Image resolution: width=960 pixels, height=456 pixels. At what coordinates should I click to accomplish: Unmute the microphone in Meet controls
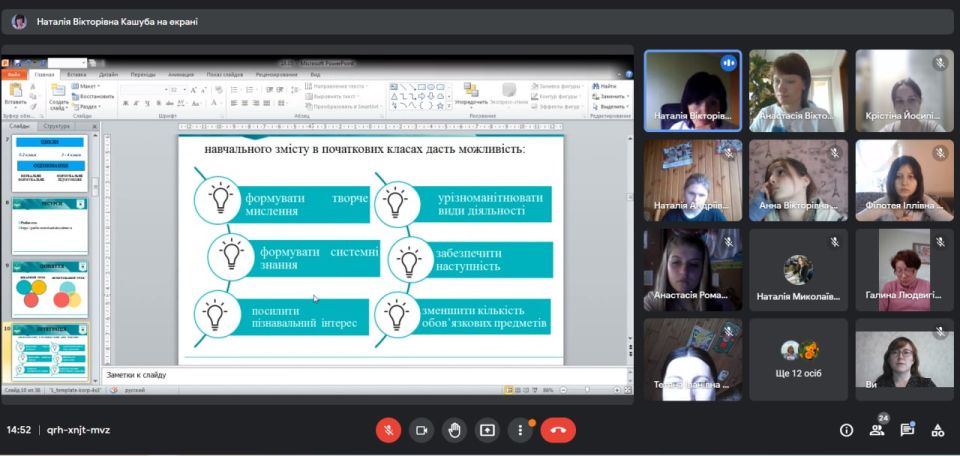388,430
